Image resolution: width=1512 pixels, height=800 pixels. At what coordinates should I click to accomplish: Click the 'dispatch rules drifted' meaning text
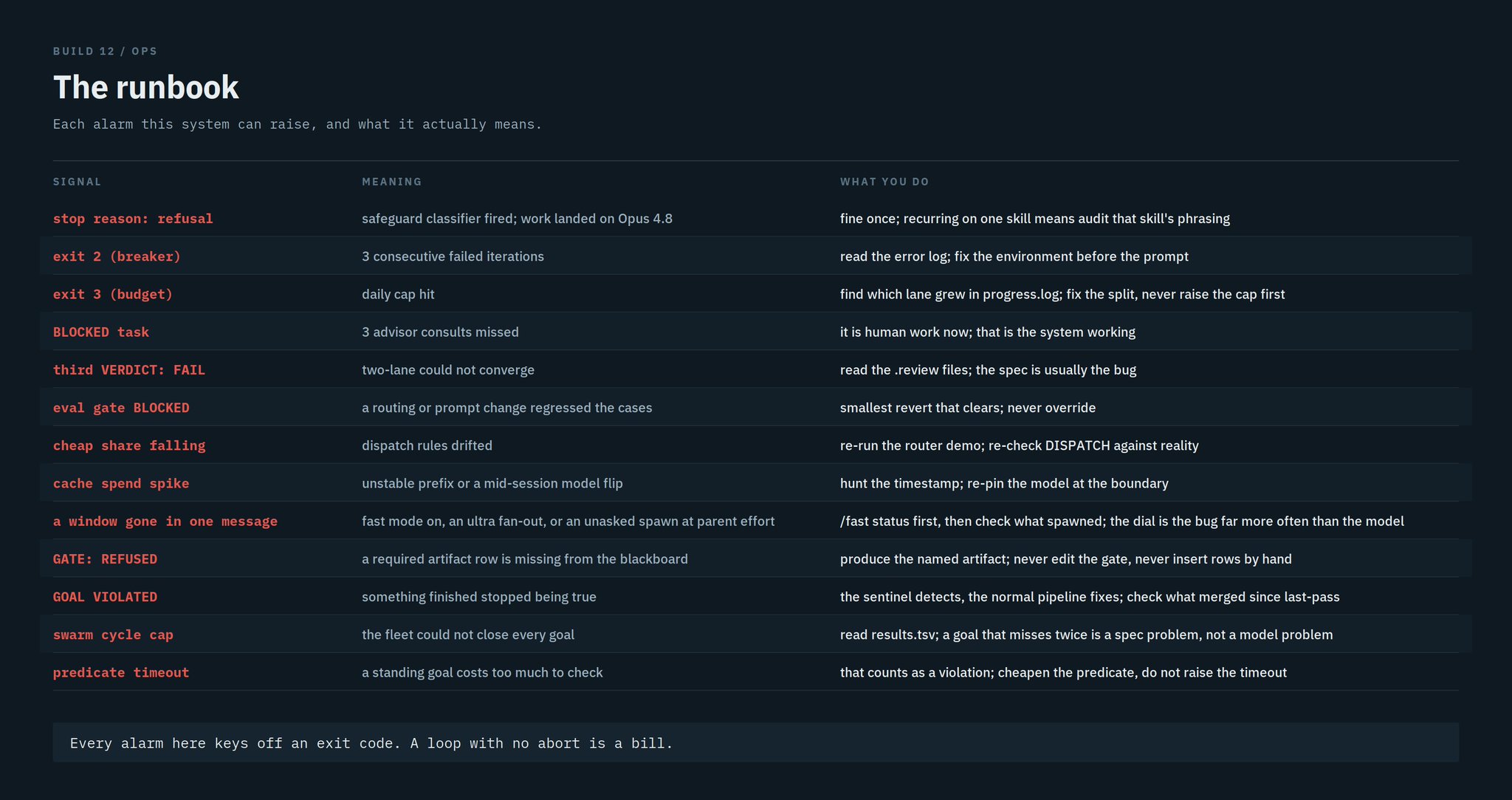pos(427,445)
